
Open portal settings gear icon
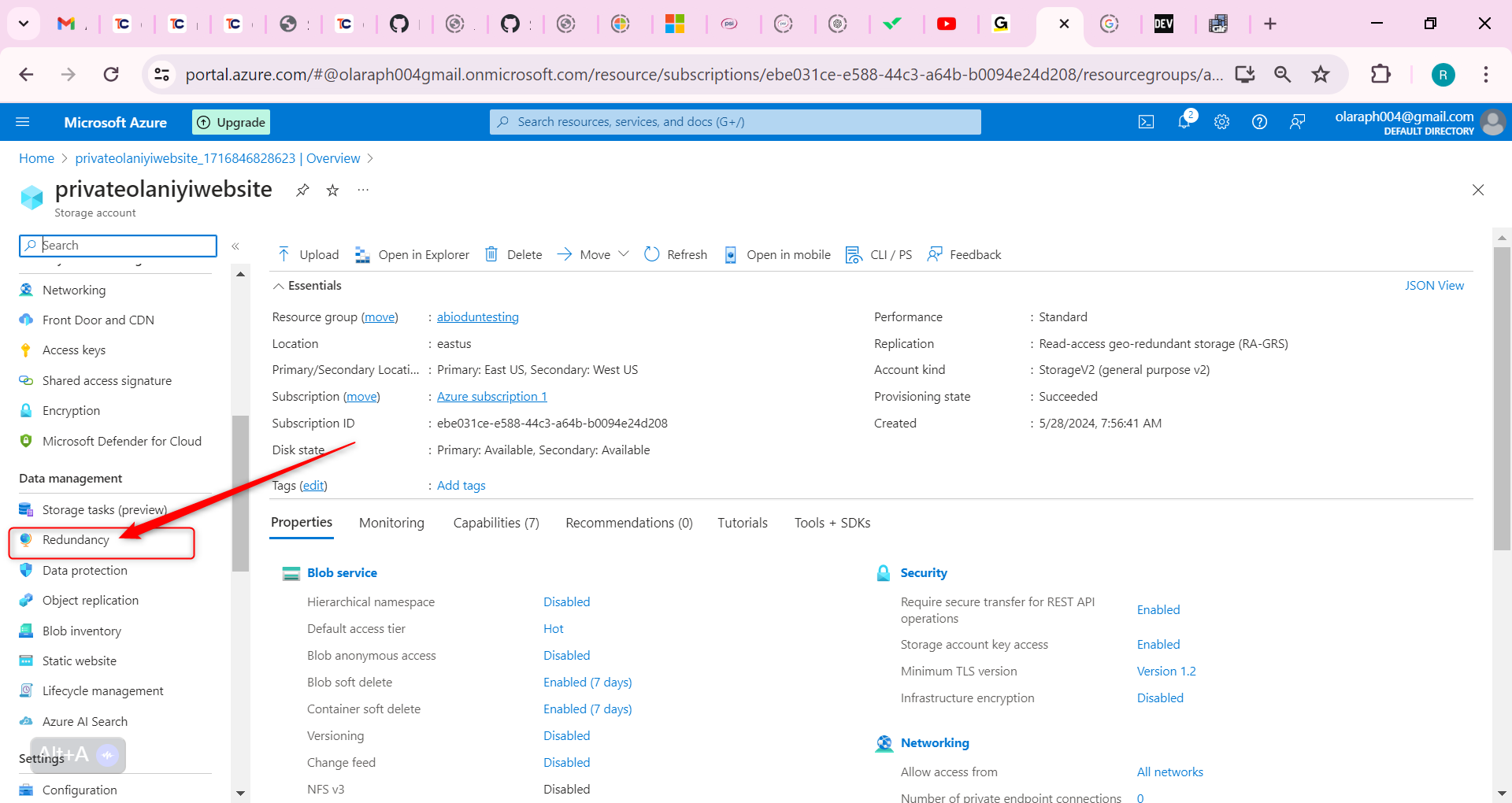(1221, 122)
